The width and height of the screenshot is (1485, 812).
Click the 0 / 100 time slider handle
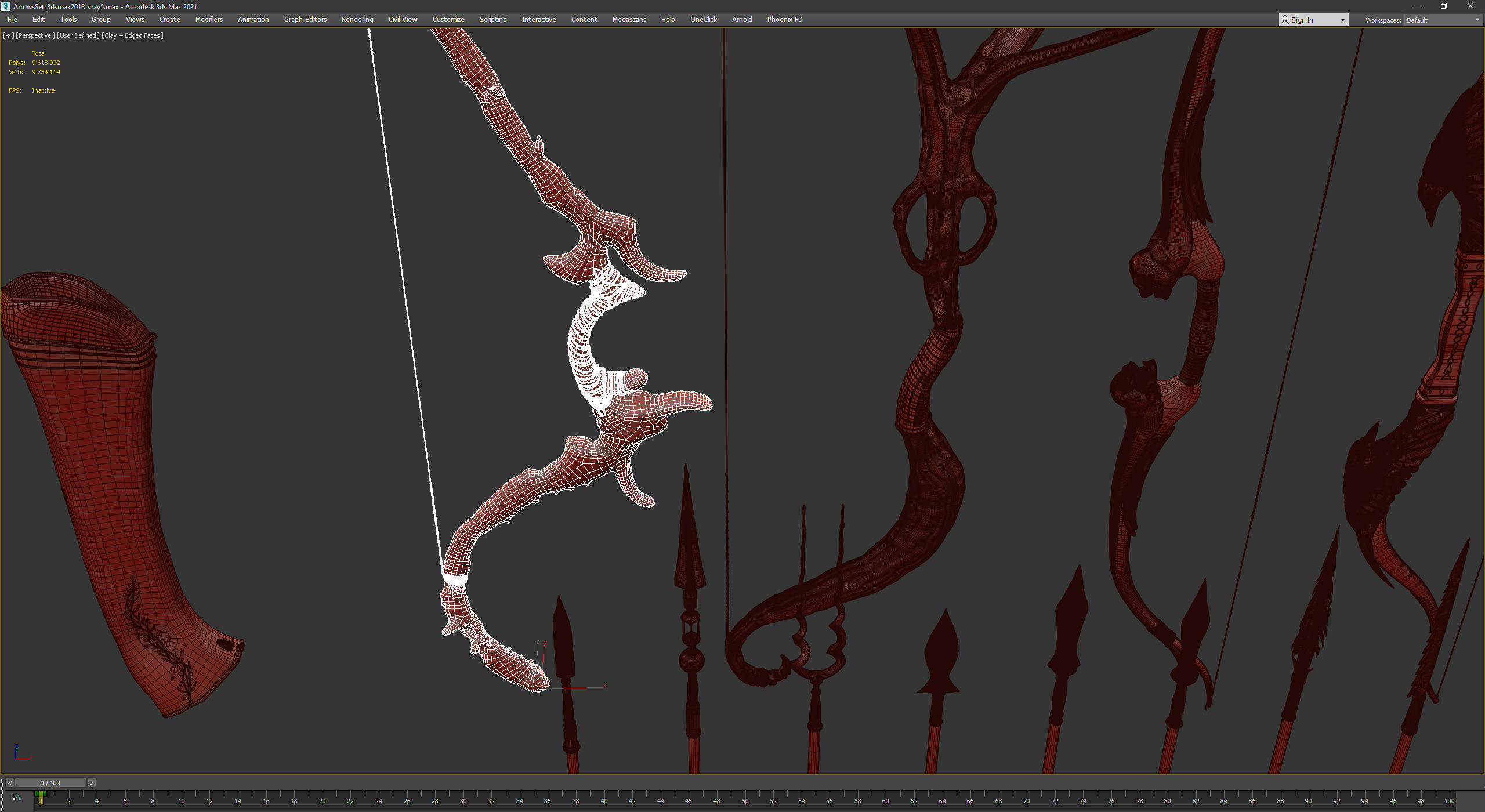click(x=50, y=783)
